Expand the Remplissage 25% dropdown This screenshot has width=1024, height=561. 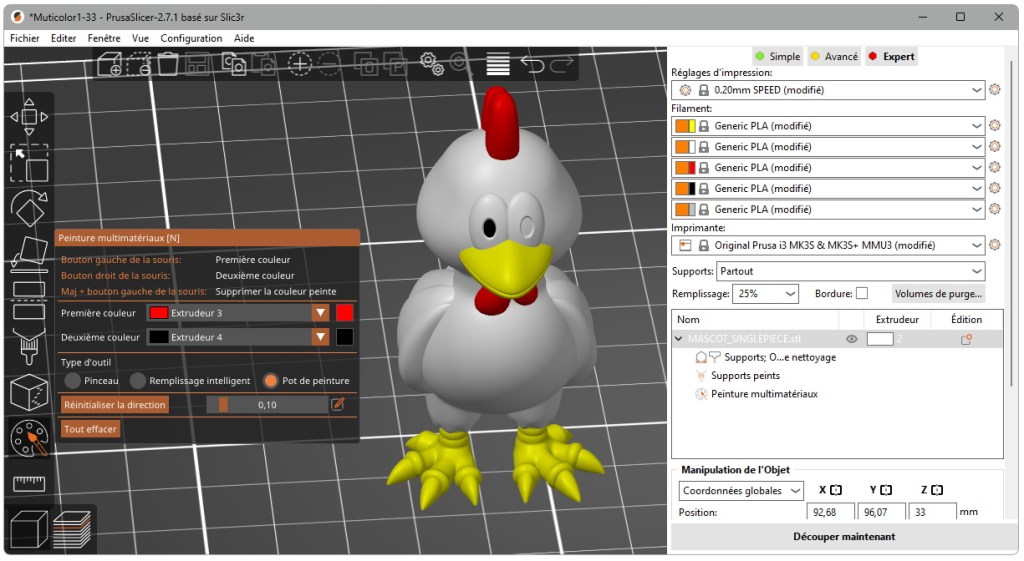point(766,294)
